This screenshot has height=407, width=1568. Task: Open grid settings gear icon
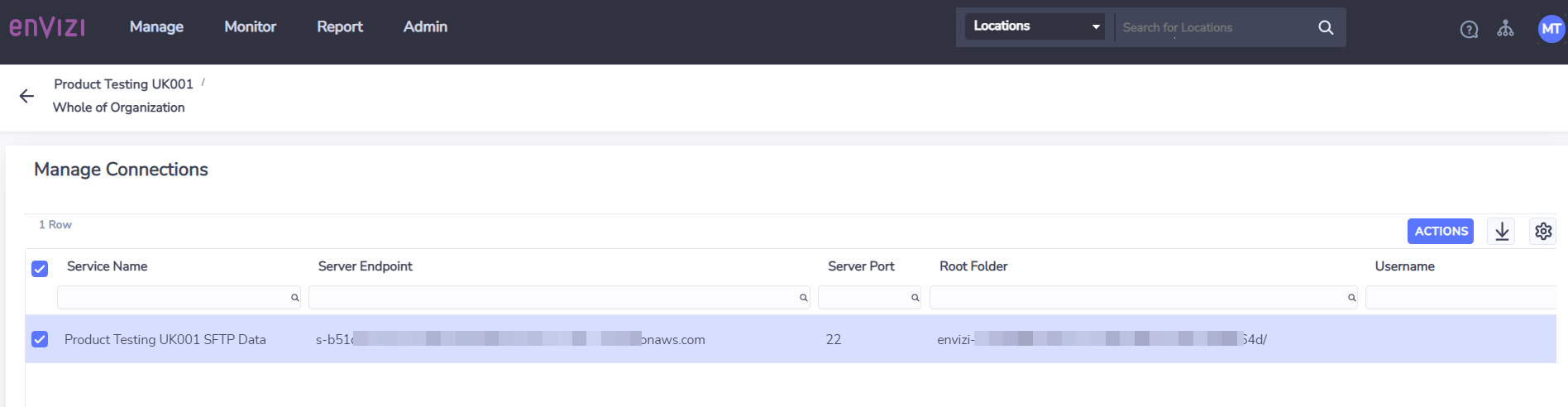(1543, 231)
